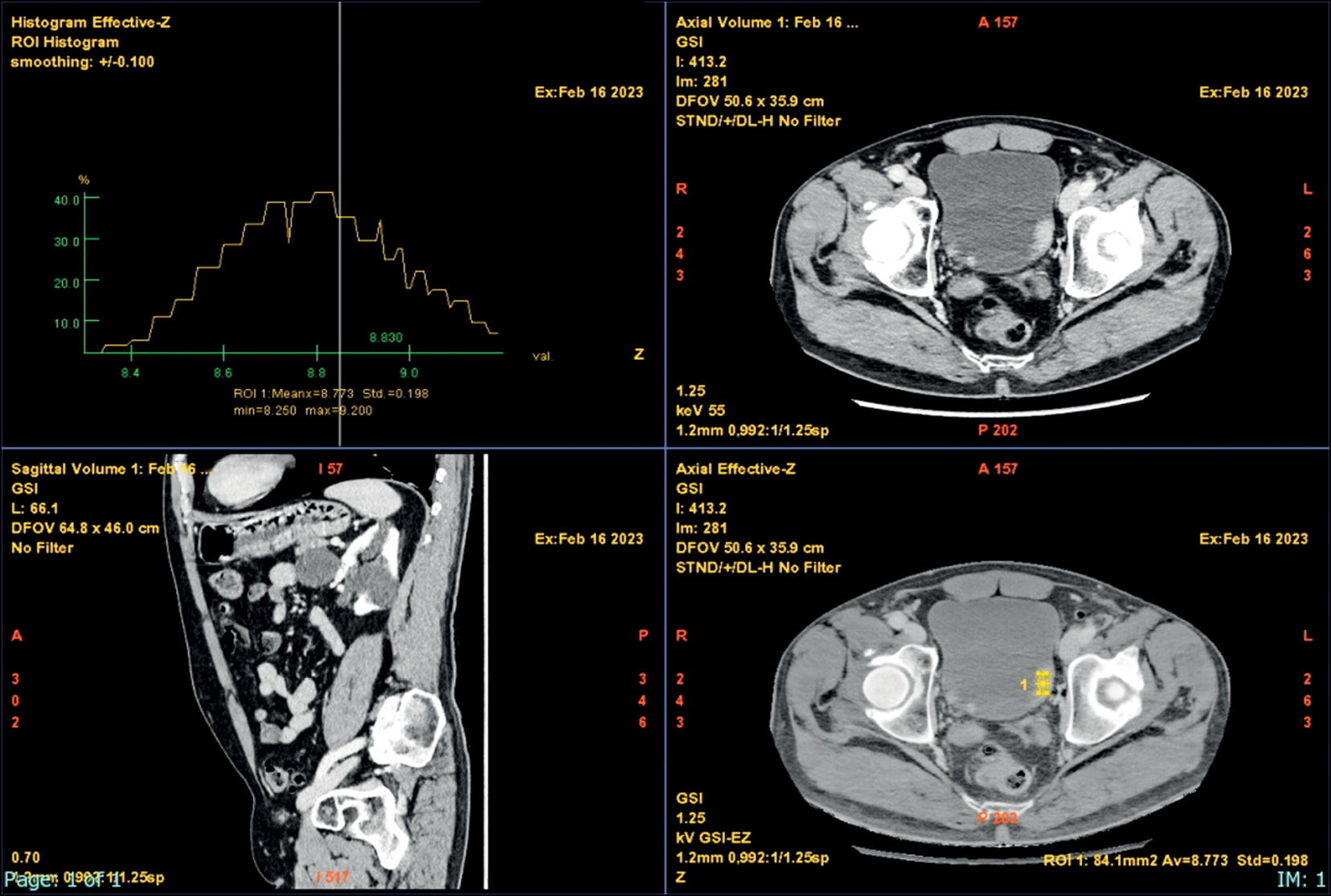
Task: Click the 'ROI Histogram' label
Action: (x=65, y=43)
